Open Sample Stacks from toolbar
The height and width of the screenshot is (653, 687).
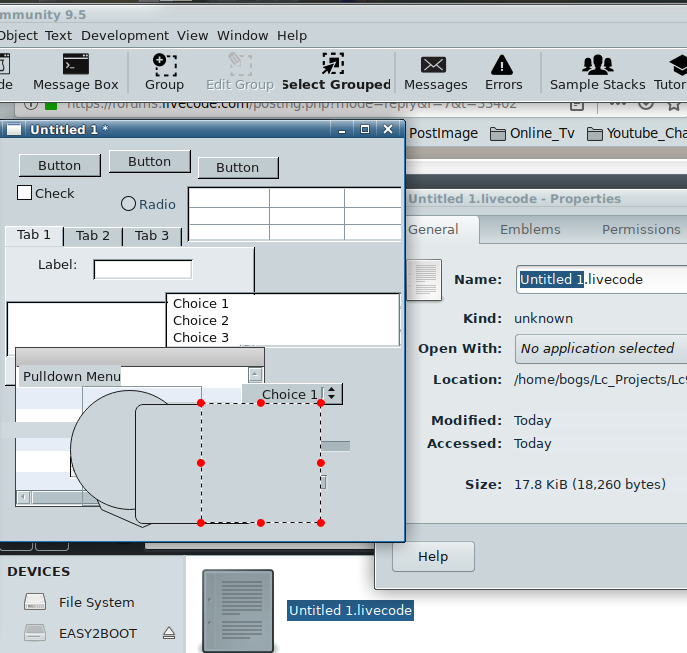(597, 65)
